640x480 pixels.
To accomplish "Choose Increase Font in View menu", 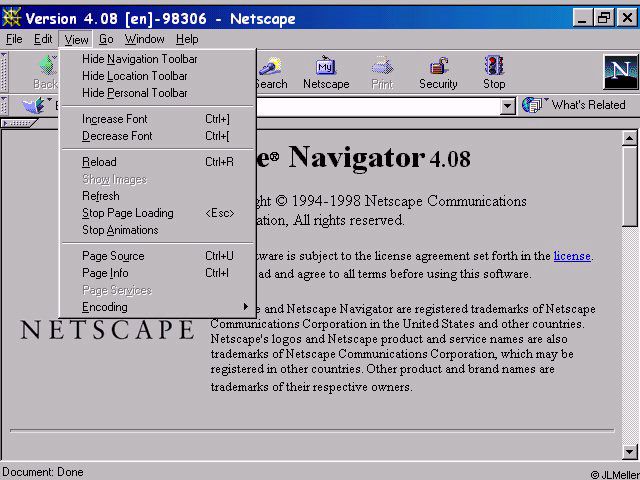I will tap(158, 119).
